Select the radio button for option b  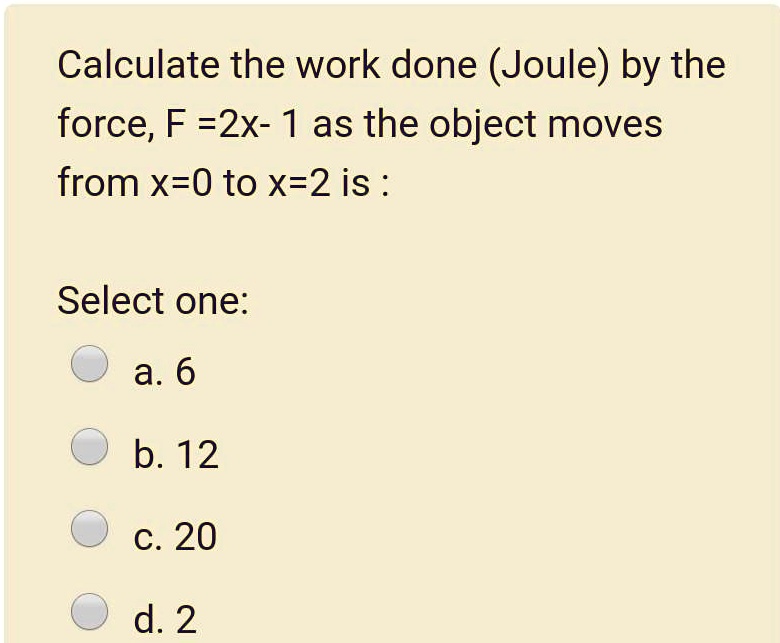click(90, 447)
